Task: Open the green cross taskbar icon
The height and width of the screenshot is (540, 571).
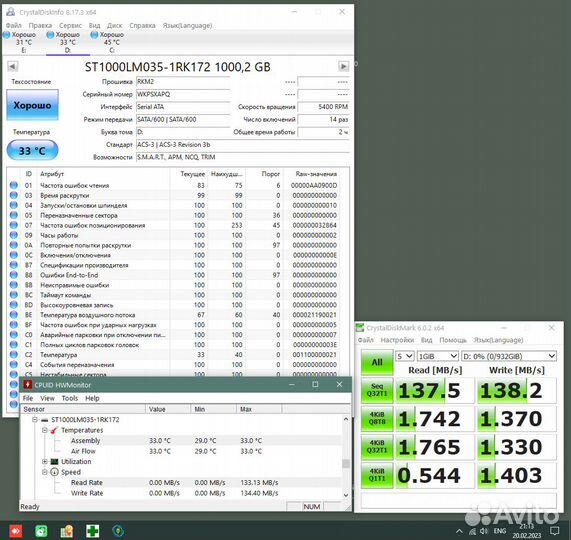Action: 92,531
